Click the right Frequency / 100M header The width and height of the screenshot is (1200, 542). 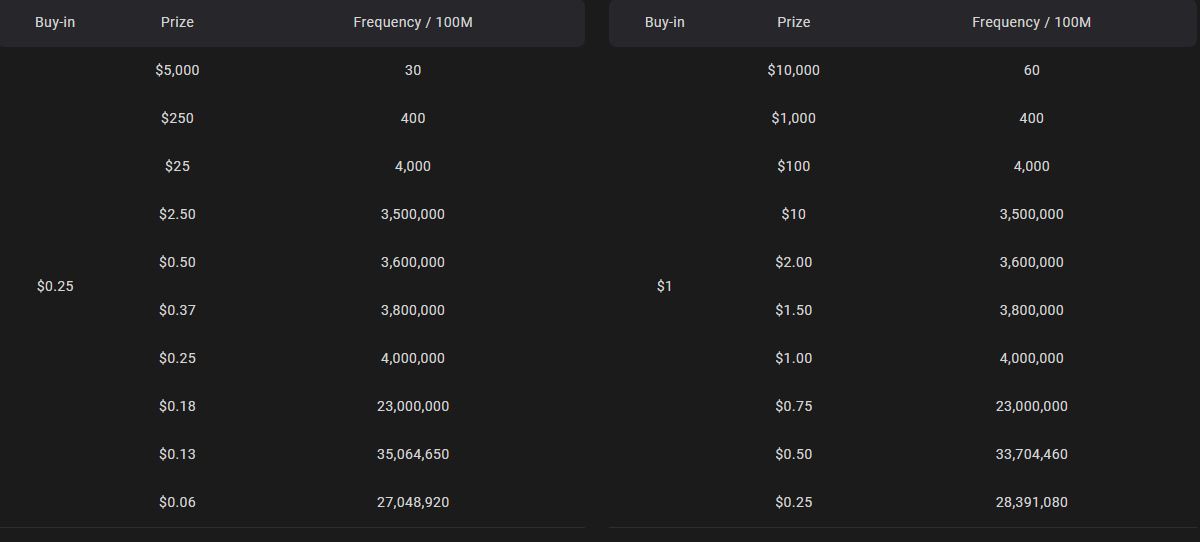click(1032, 22)
